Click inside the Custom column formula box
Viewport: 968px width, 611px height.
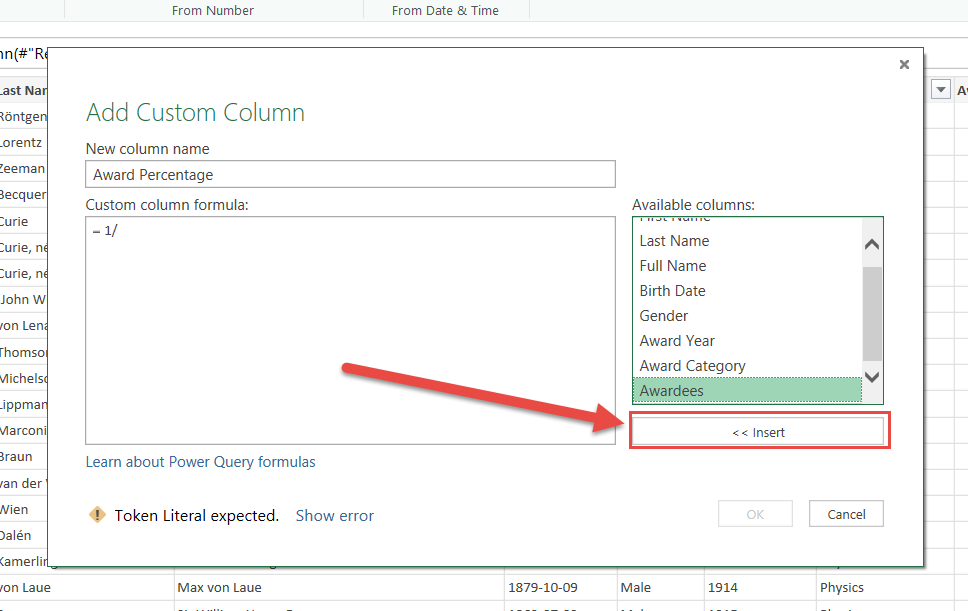(350, 330)
